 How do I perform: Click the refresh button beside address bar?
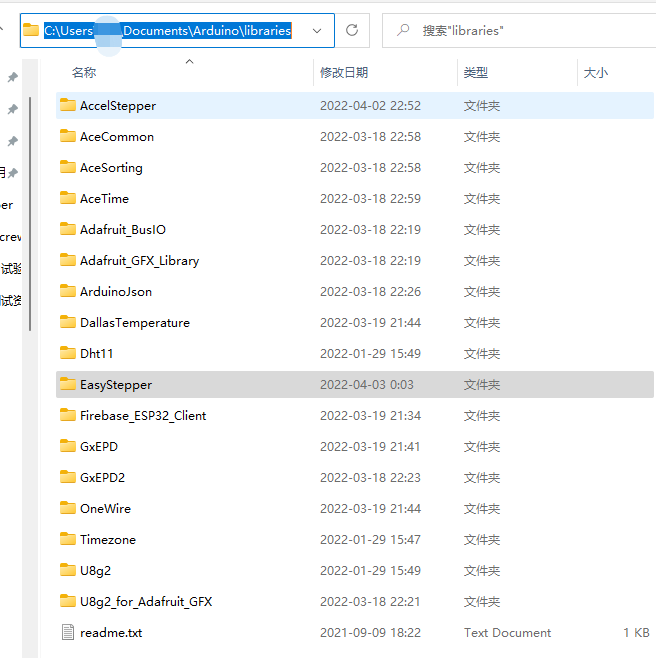pyautogui.click(x=352, y=30)
